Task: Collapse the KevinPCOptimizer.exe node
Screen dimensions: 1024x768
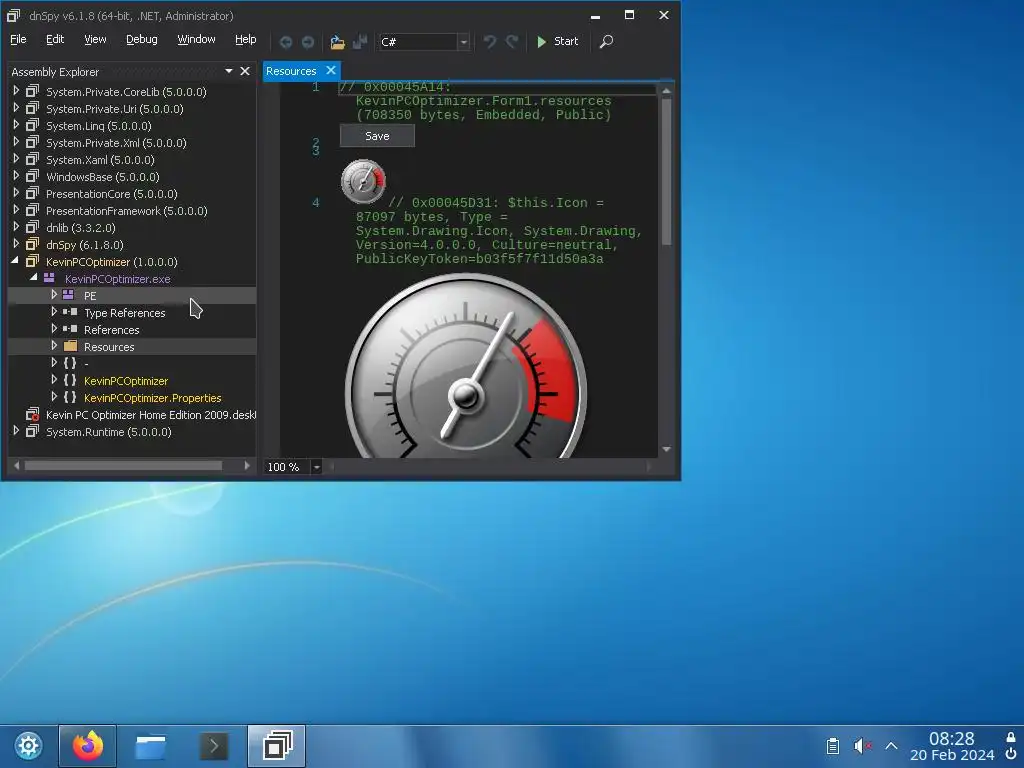Action: coord(33,278)
